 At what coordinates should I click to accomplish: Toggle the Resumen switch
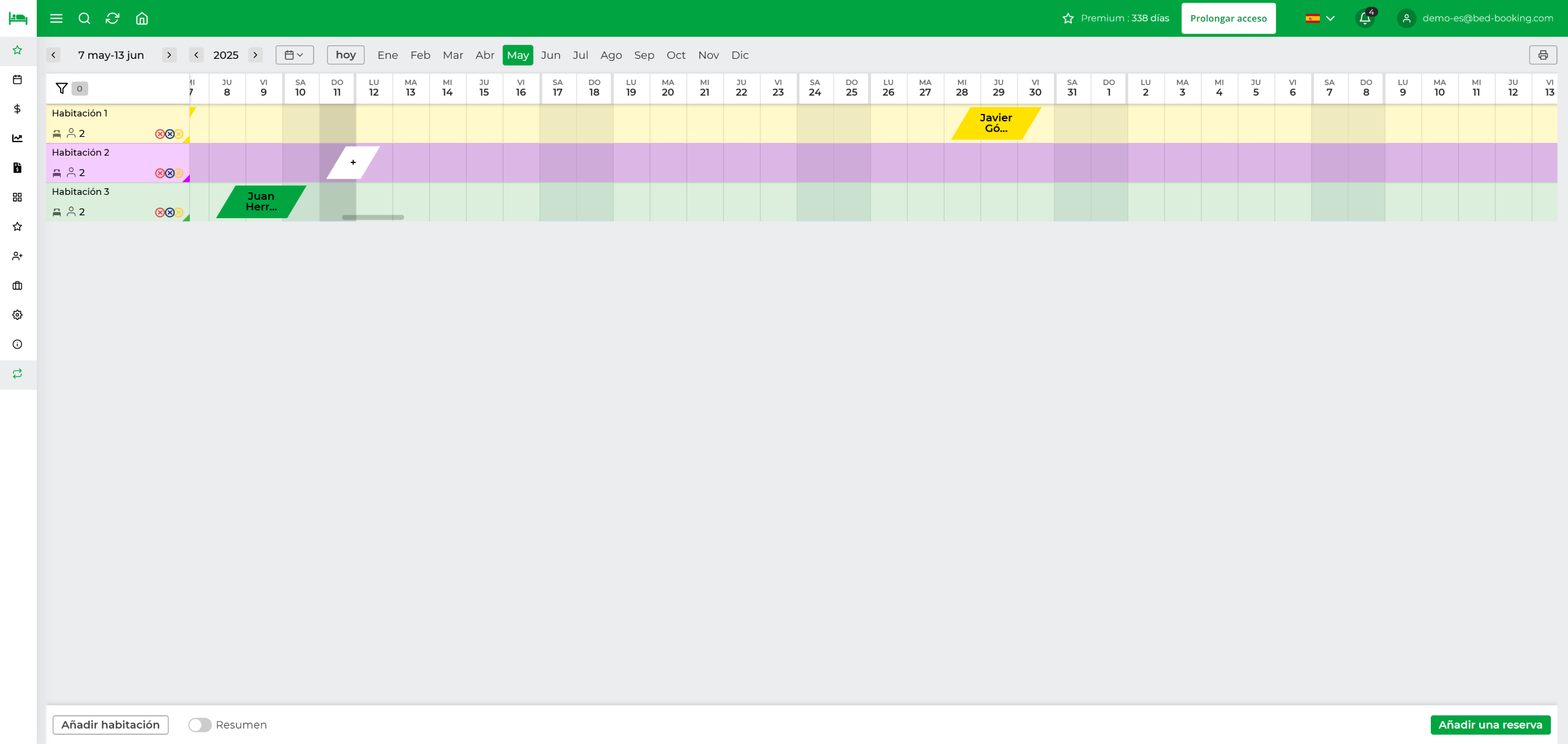pyautogui.click(x=200, y=724)
